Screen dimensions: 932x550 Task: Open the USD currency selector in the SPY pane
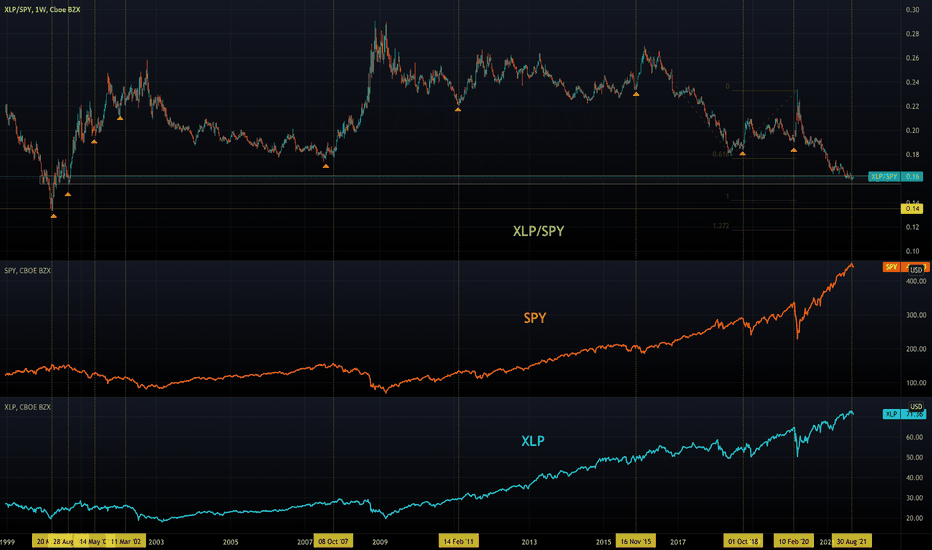tap(916, 270)
